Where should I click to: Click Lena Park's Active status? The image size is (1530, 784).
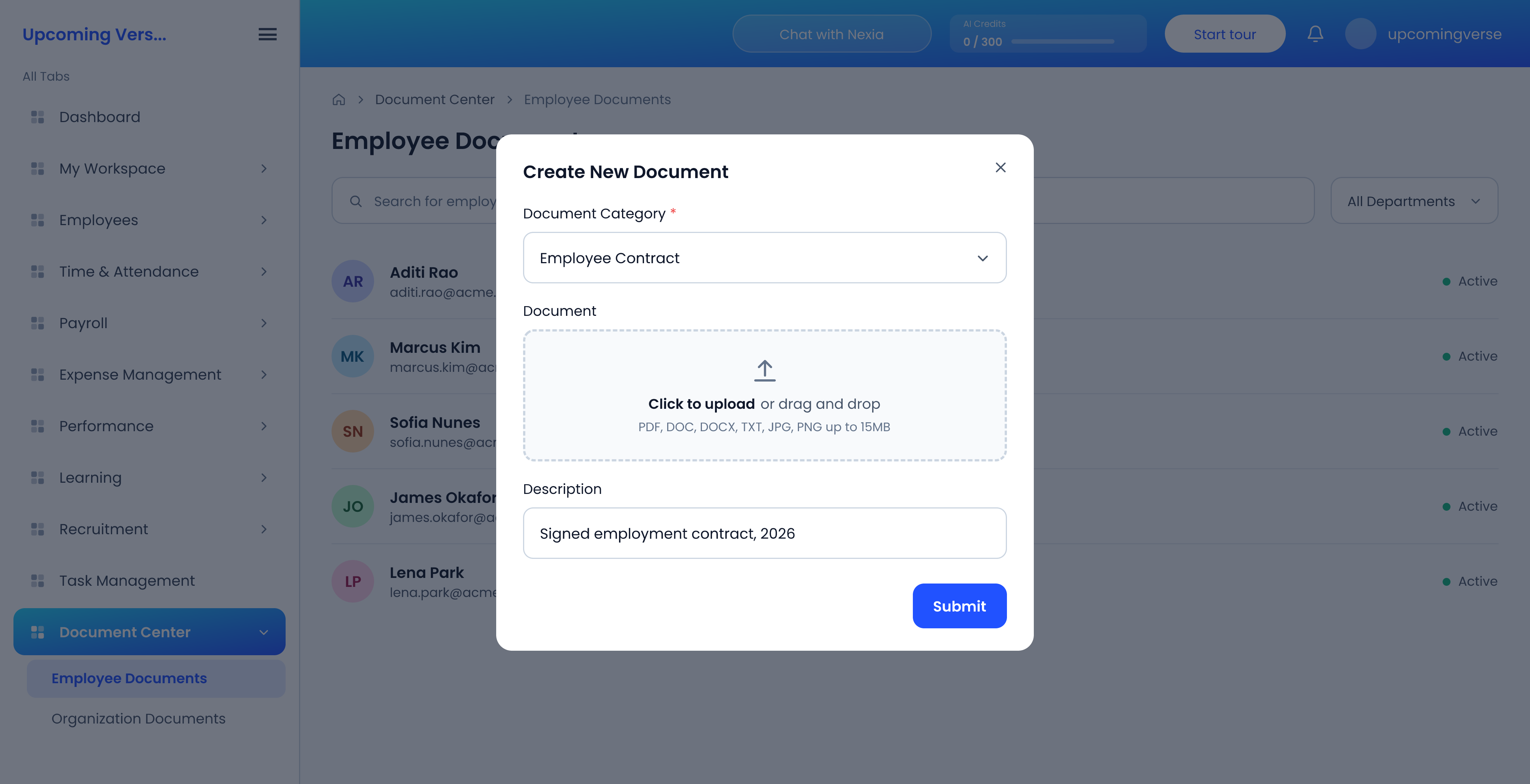click(x=1470, y=582)
